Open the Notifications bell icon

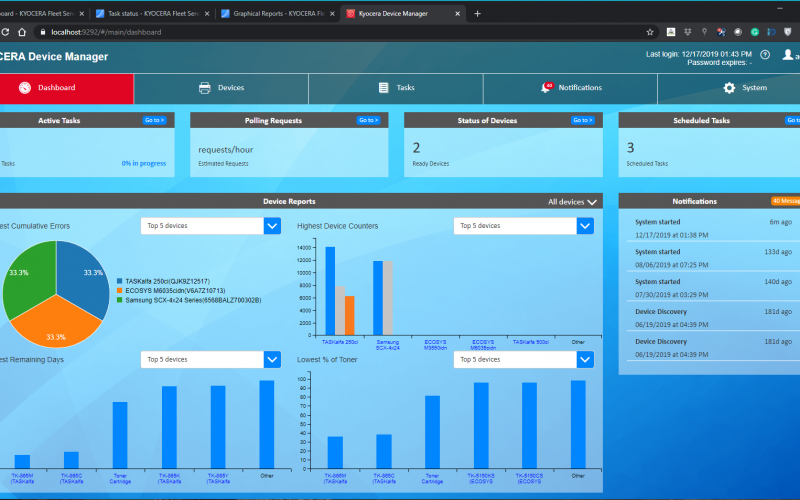(546, 88)
